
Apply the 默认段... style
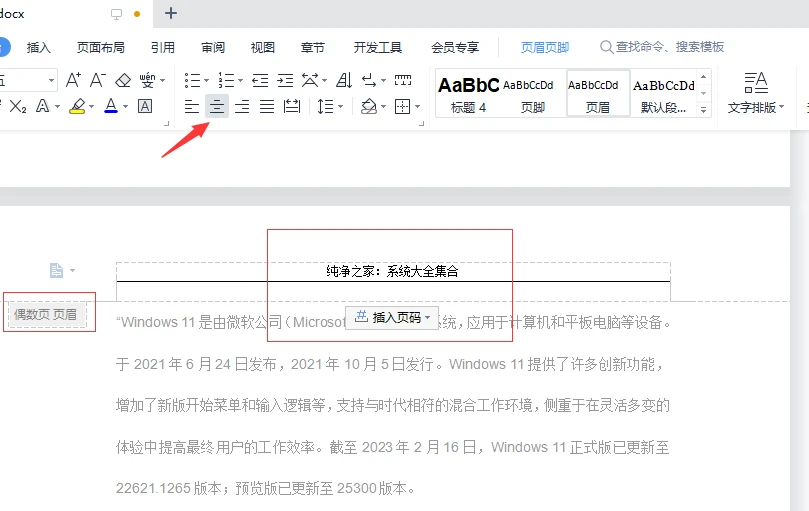coord(664,93)
